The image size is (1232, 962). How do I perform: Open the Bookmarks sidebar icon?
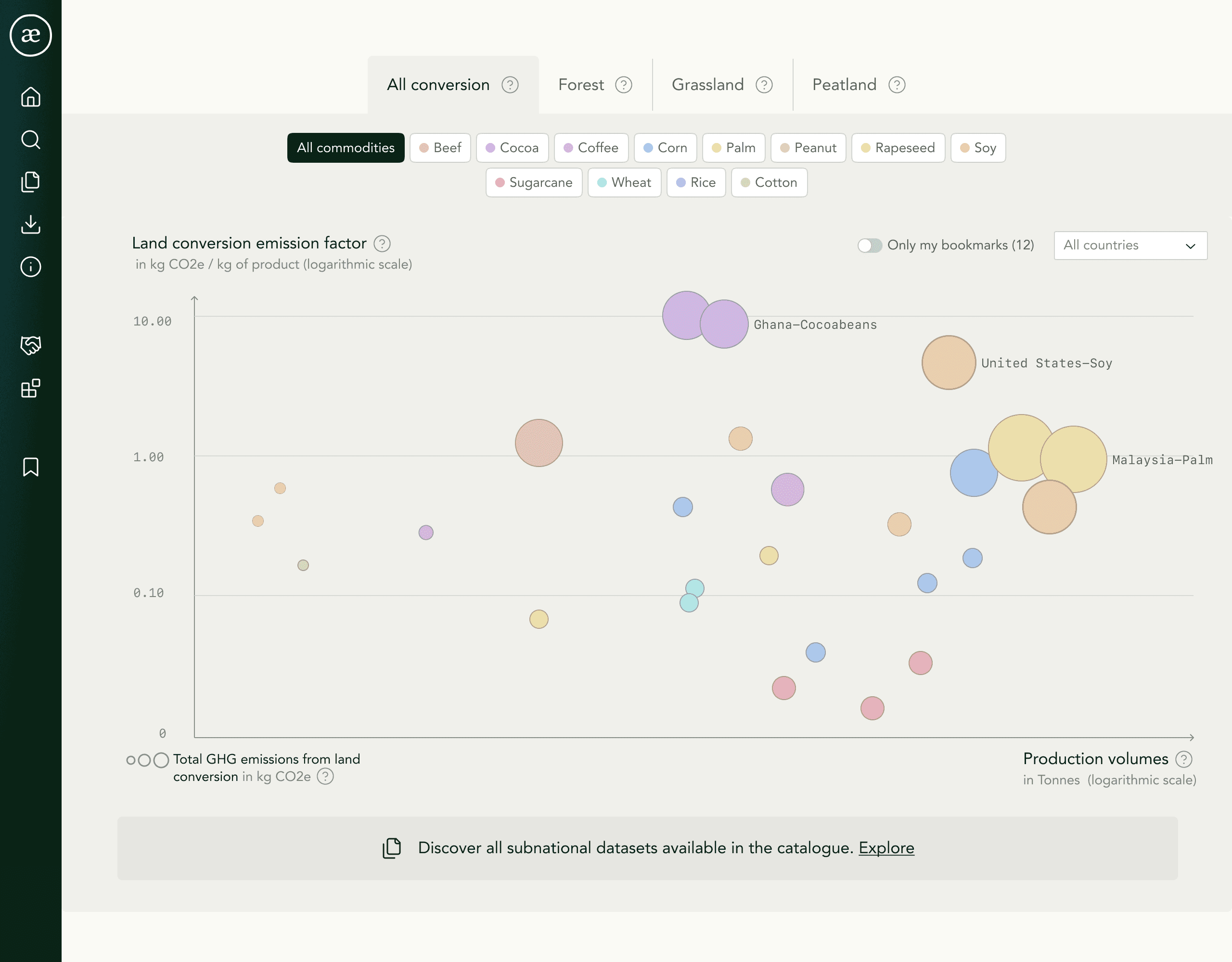pyautogui.click(x=30, y=467)
